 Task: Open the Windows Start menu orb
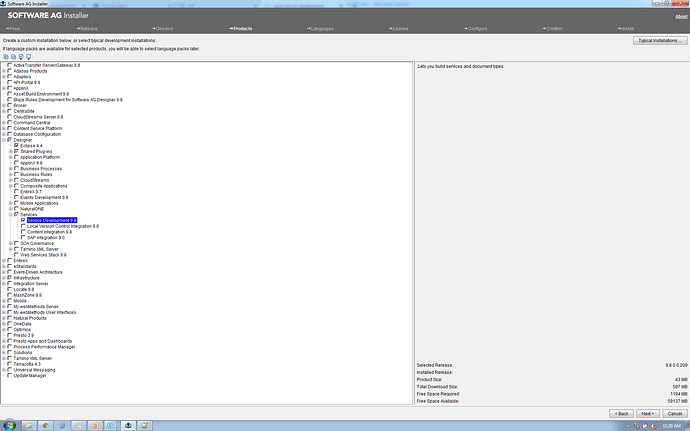[x=9, y=425]
